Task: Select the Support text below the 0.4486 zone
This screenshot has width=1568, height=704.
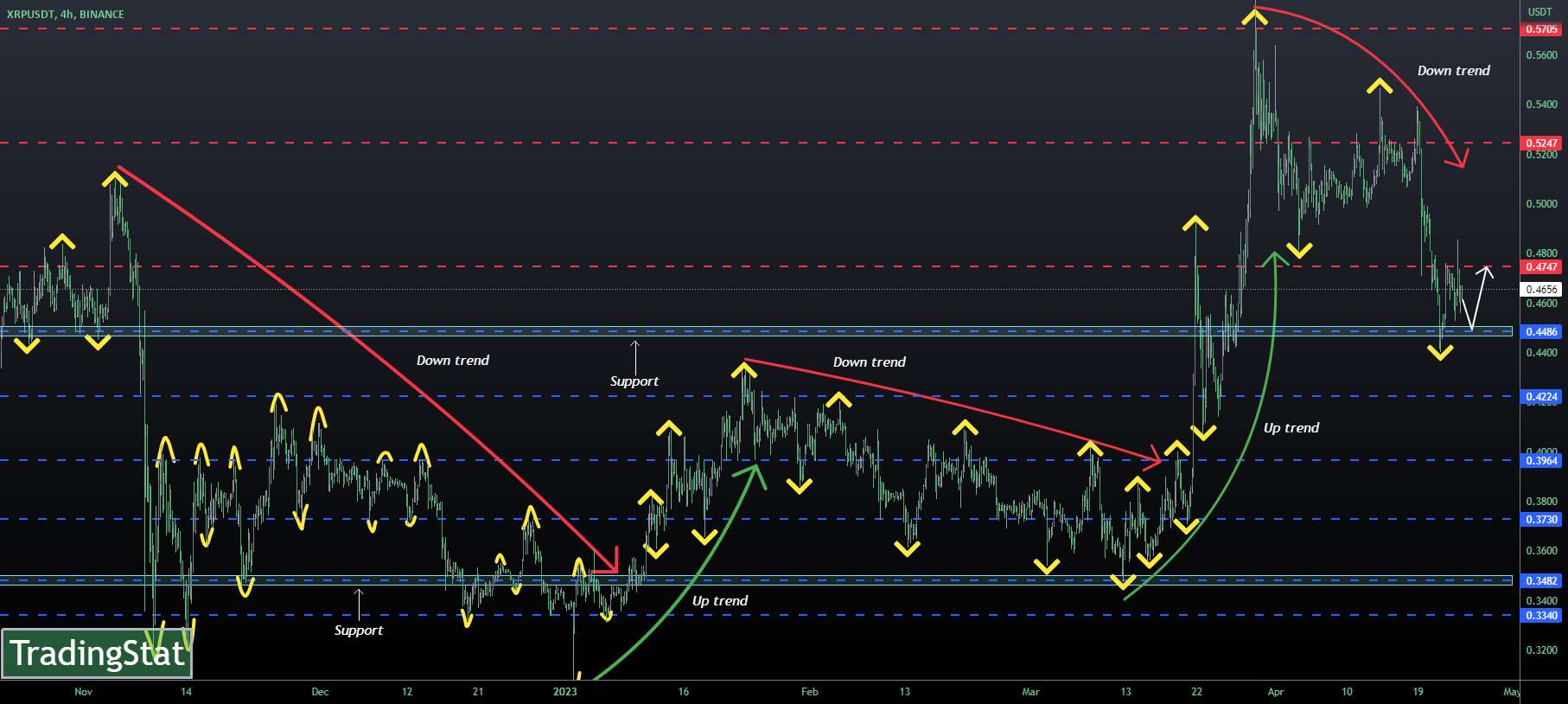Action: point(634,381)
